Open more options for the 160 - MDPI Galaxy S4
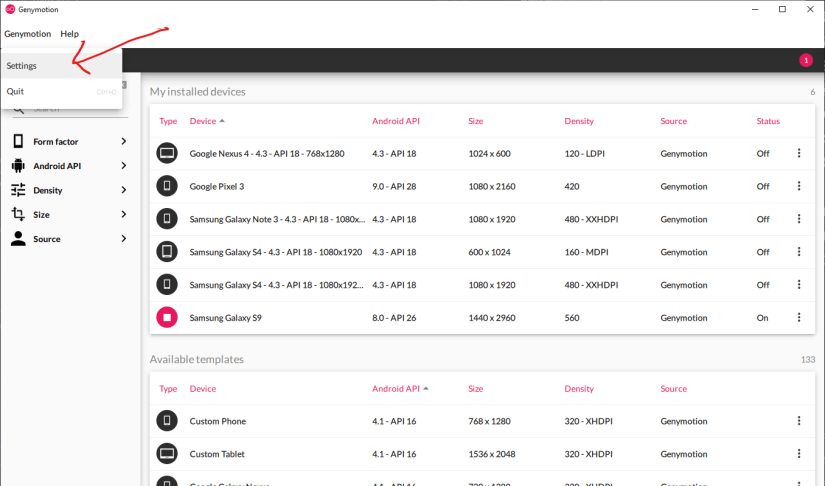 pos(799,252)
